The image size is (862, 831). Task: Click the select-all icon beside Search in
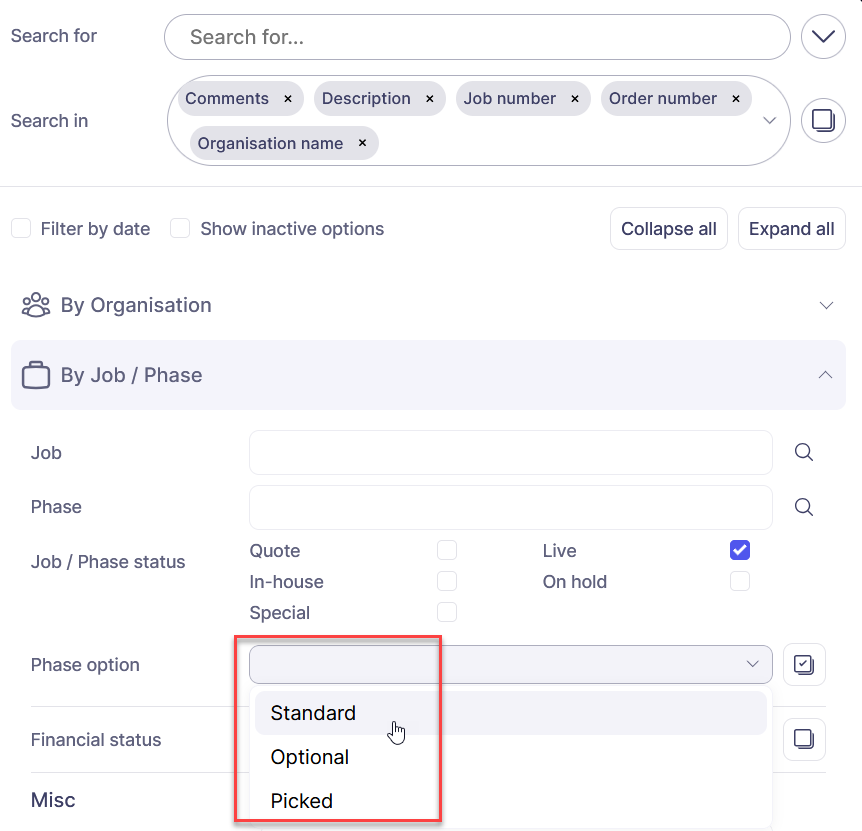[823, 121]
